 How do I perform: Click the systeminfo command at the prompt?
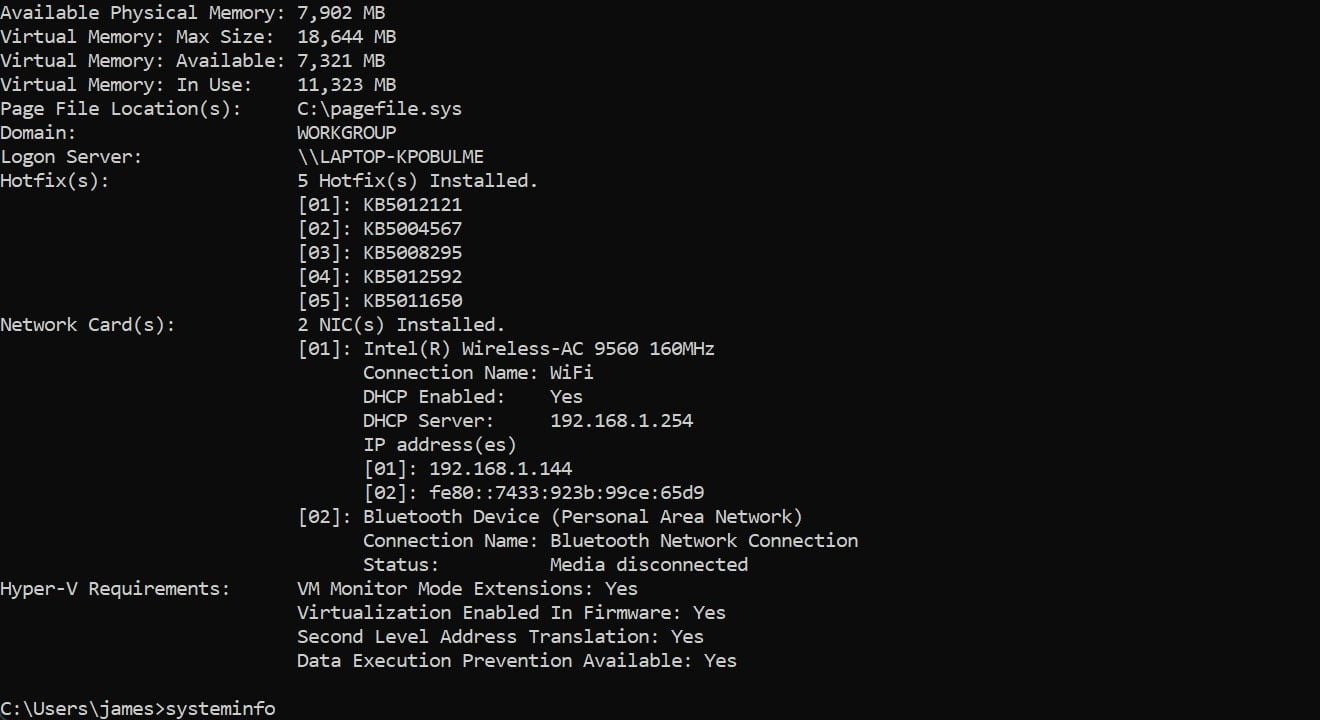pyautogui.click(x=219, y=709)
